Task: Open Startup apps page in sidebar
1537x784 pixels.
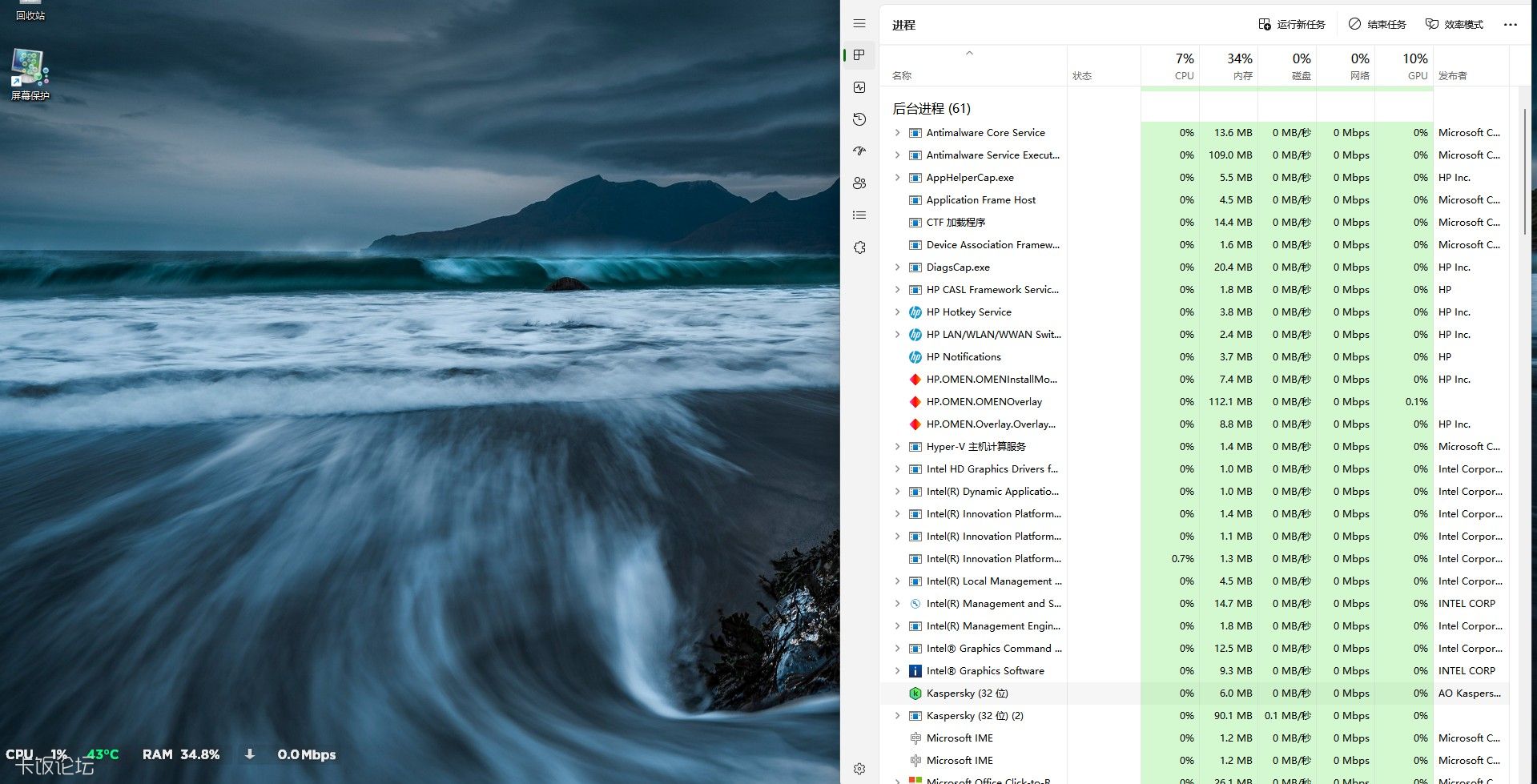Action: point(859,151)
